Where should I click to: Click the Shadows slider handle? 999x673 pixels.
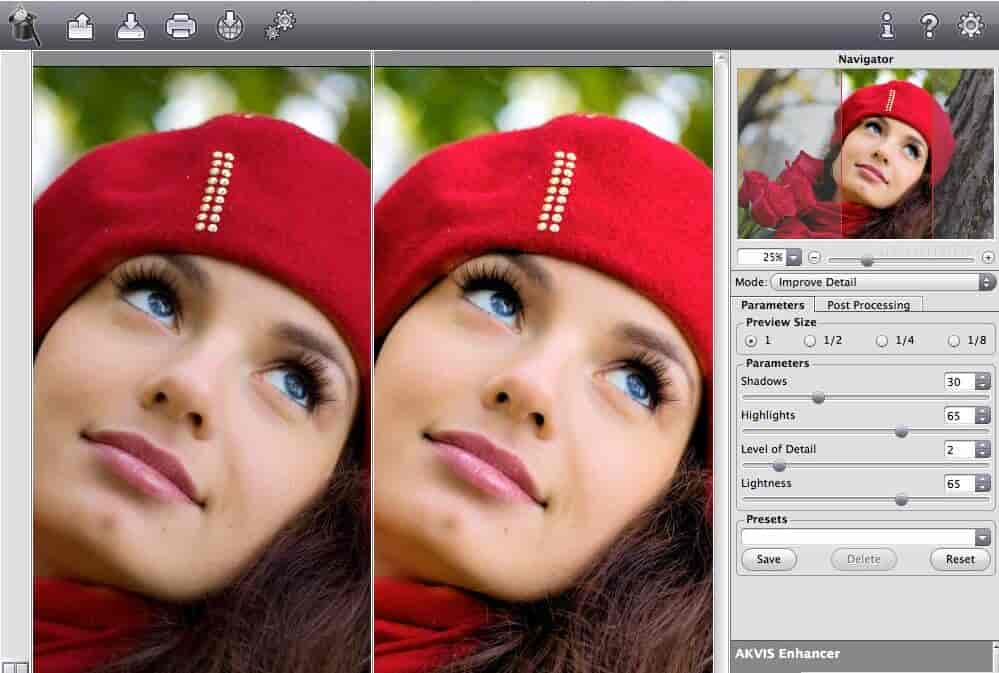coord(818,398)
